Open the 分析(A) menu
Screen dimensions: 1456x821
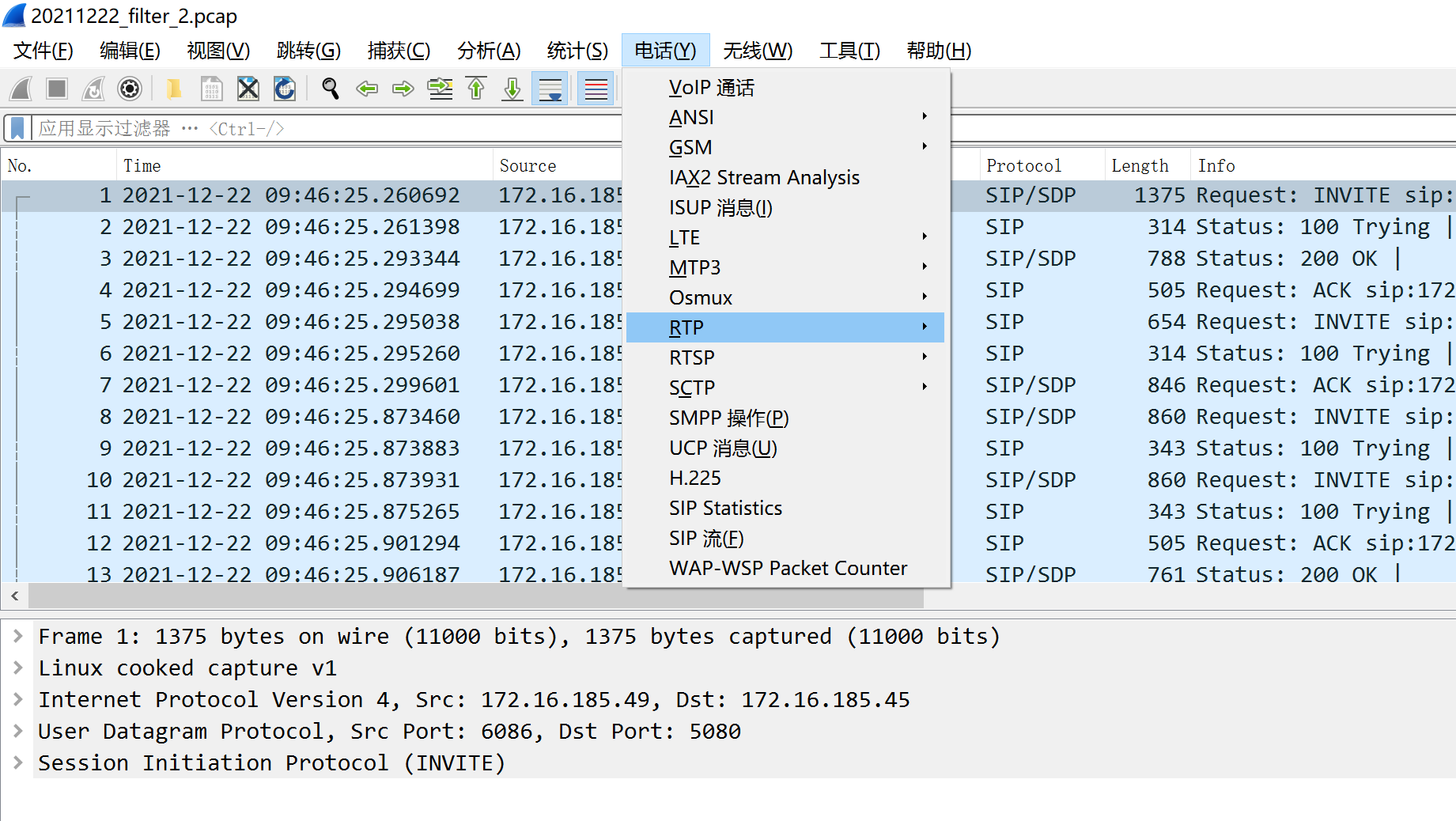(489, 50)
